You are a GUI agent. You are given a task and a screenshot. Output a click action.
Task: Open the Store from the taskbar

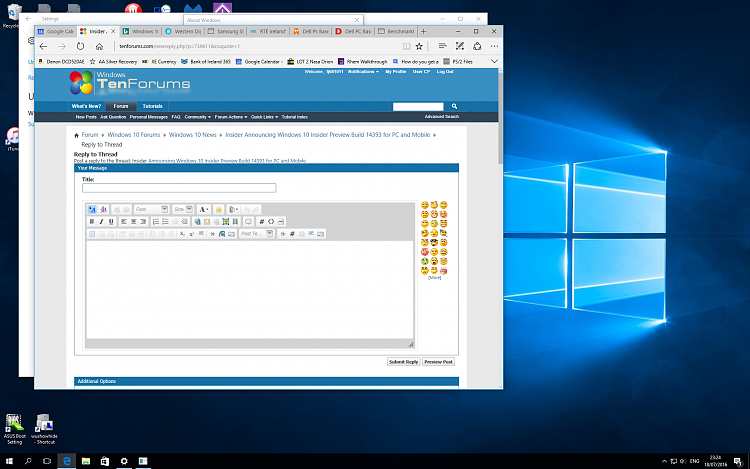click(x=105, y=461)
